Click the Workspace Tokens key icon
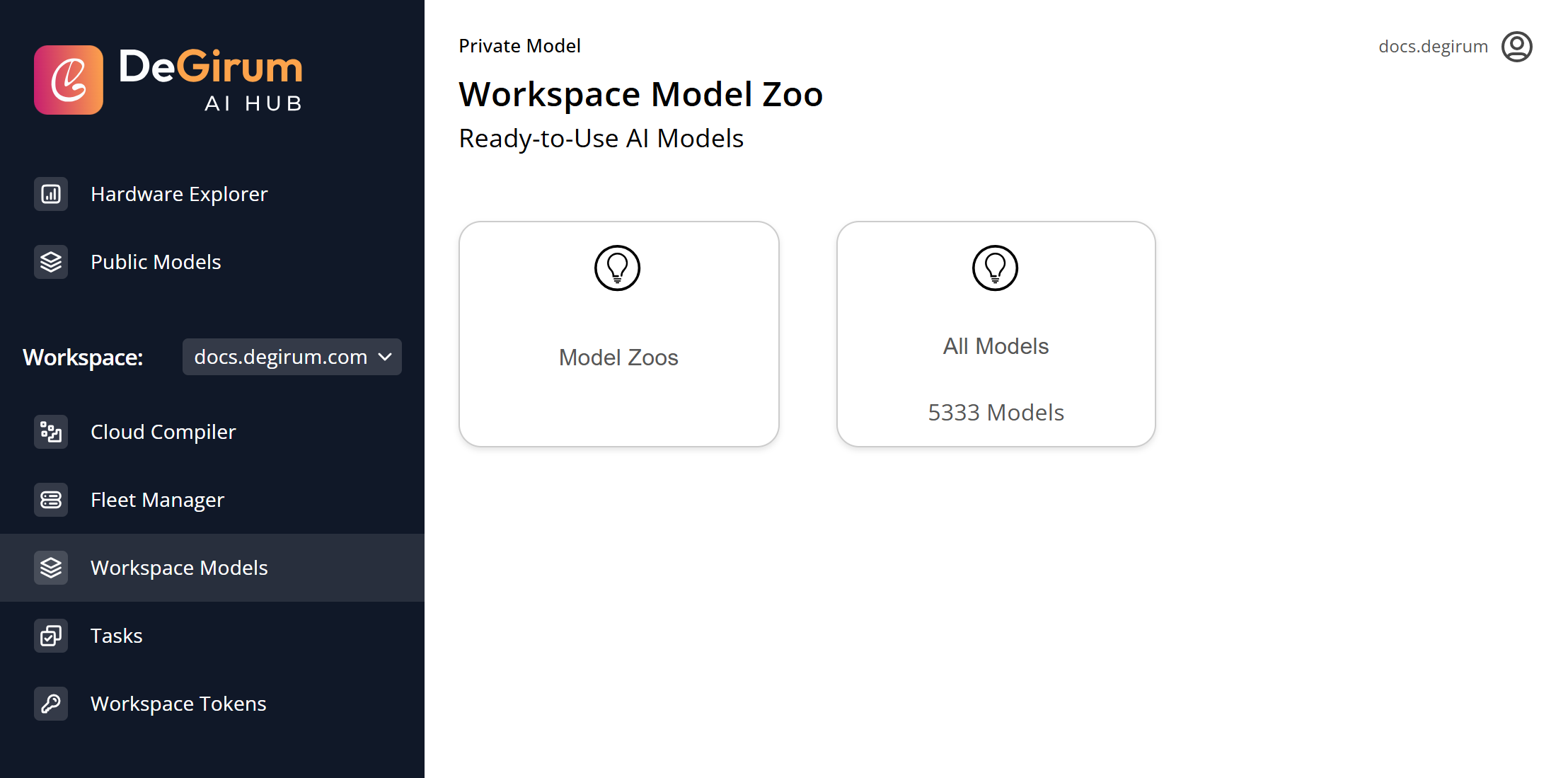Image resolution: width=1568 pixels, height=778 pixels. pyautogui.click(x=51, y=704)
